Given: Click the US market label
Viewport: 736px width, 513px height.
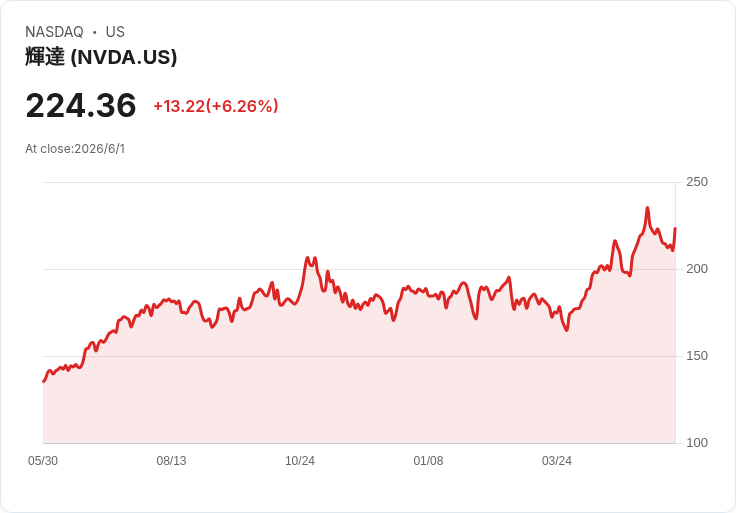Looking at the screenshot, I should 115,32.
